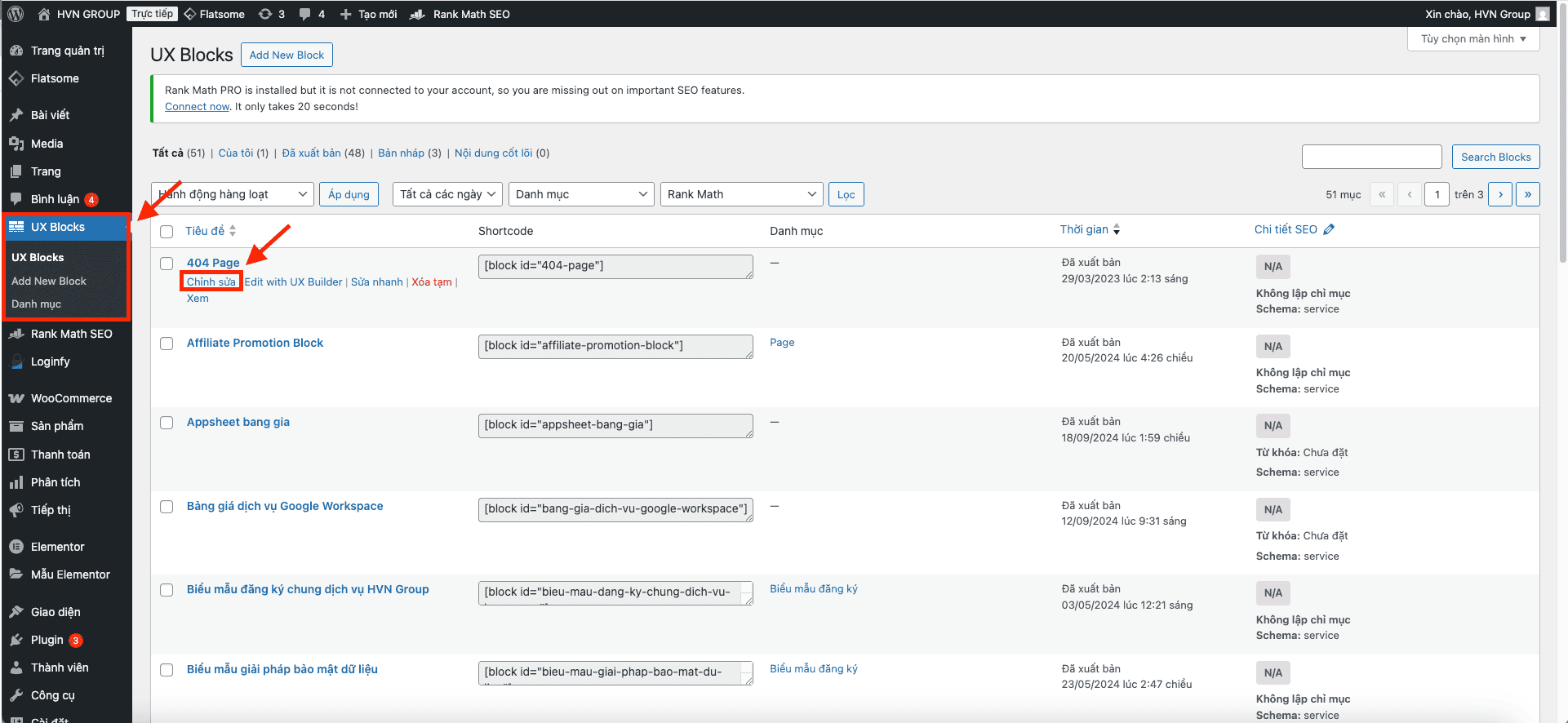The width and height of the screenshot is (1568, 723).
Task: Tick the checkbox for 404 Page row
Action: point(167,264)
